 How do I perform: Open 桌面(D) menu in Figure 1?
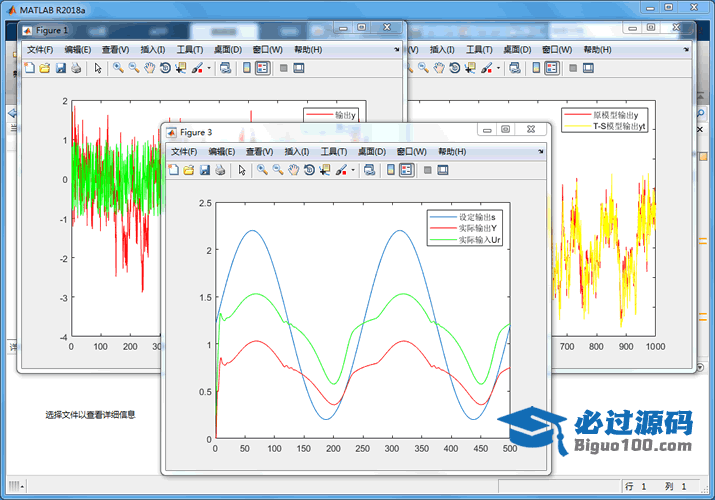coord(228,49)
